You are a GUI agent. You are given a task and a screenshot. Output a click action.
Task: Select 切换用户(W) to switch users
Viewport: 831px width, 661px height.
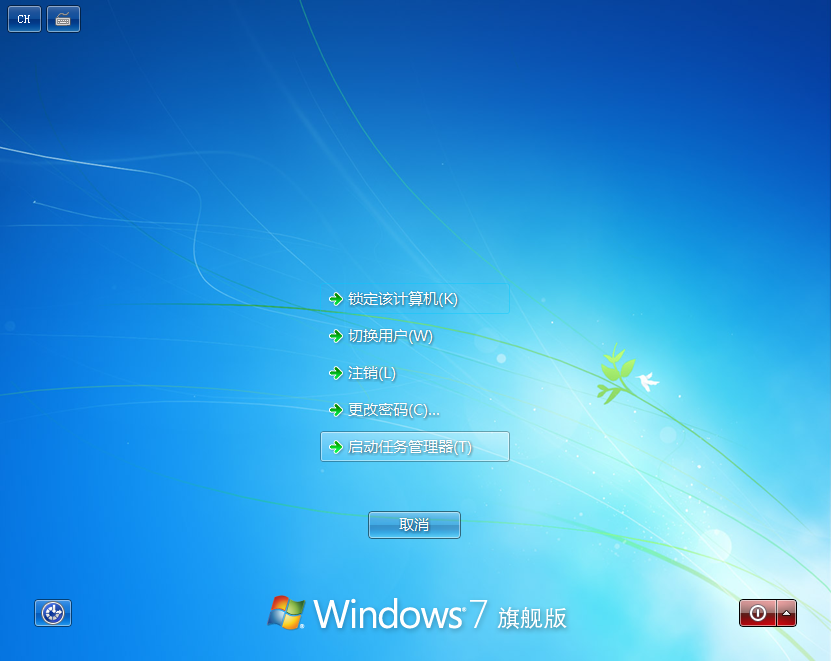[392, 336]
